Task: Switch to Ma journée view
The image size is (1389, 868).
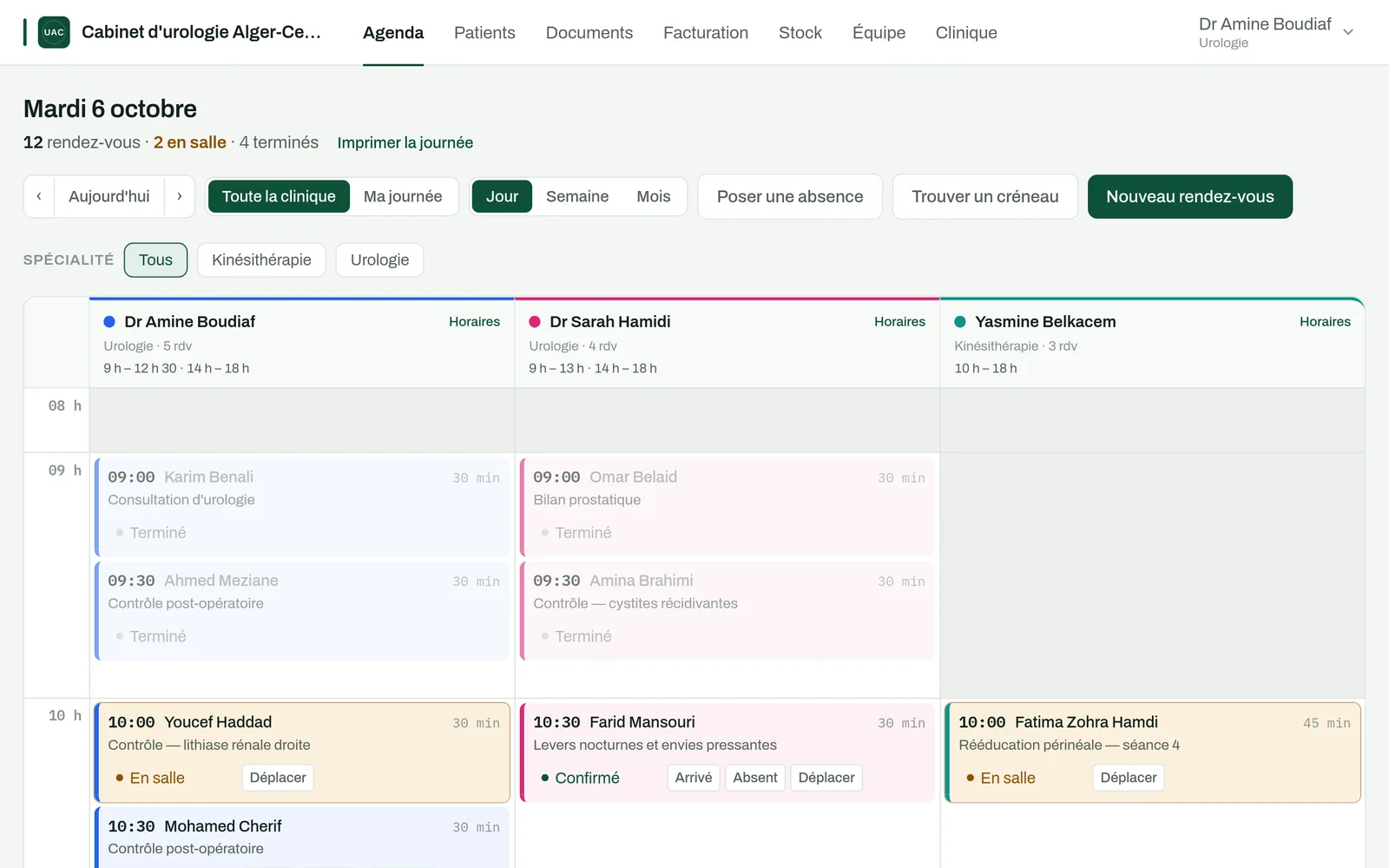Action: [x=403, y=197]
